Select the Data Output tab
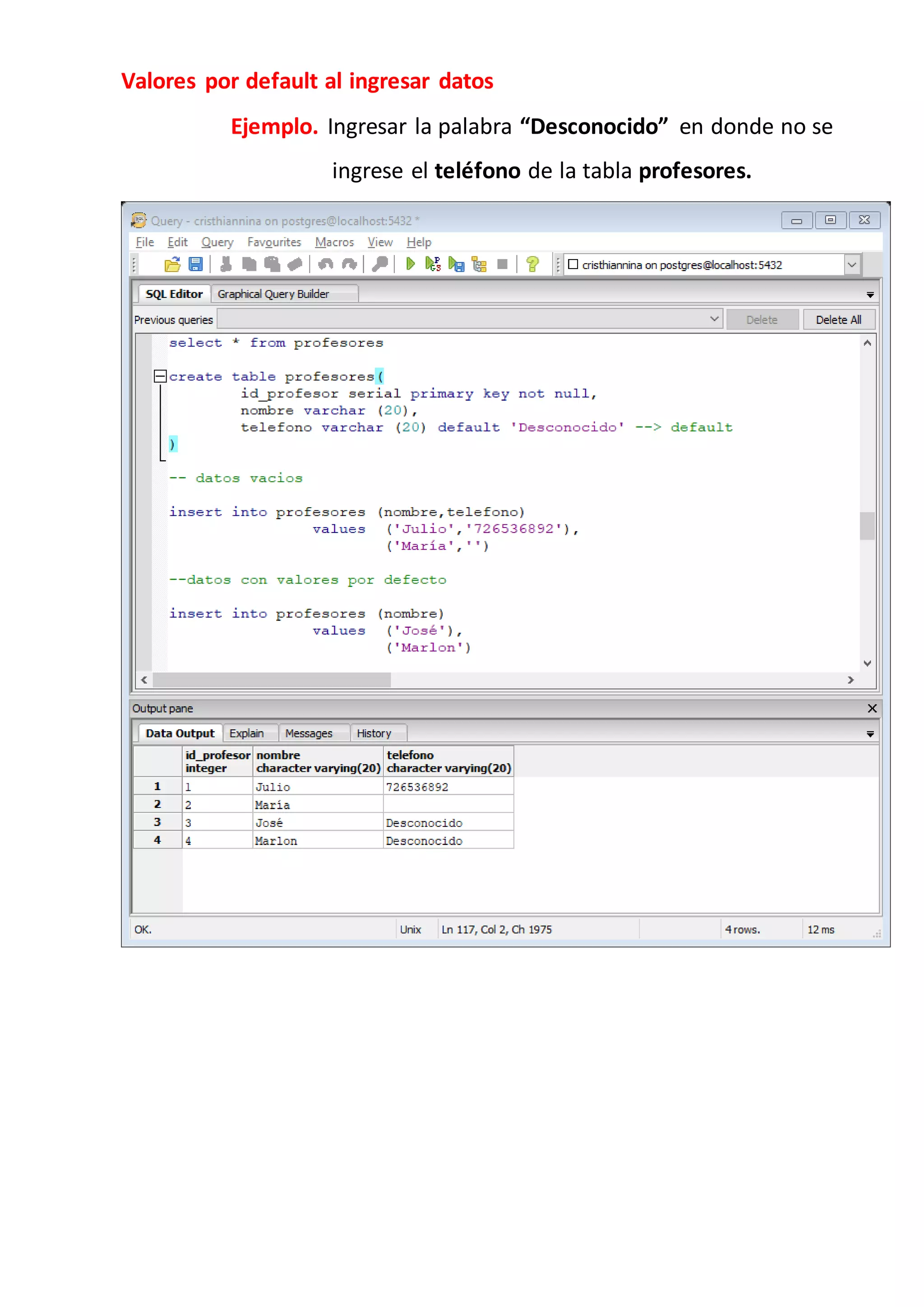Viewport: 924px width, 1307px height. pos(180,734)
